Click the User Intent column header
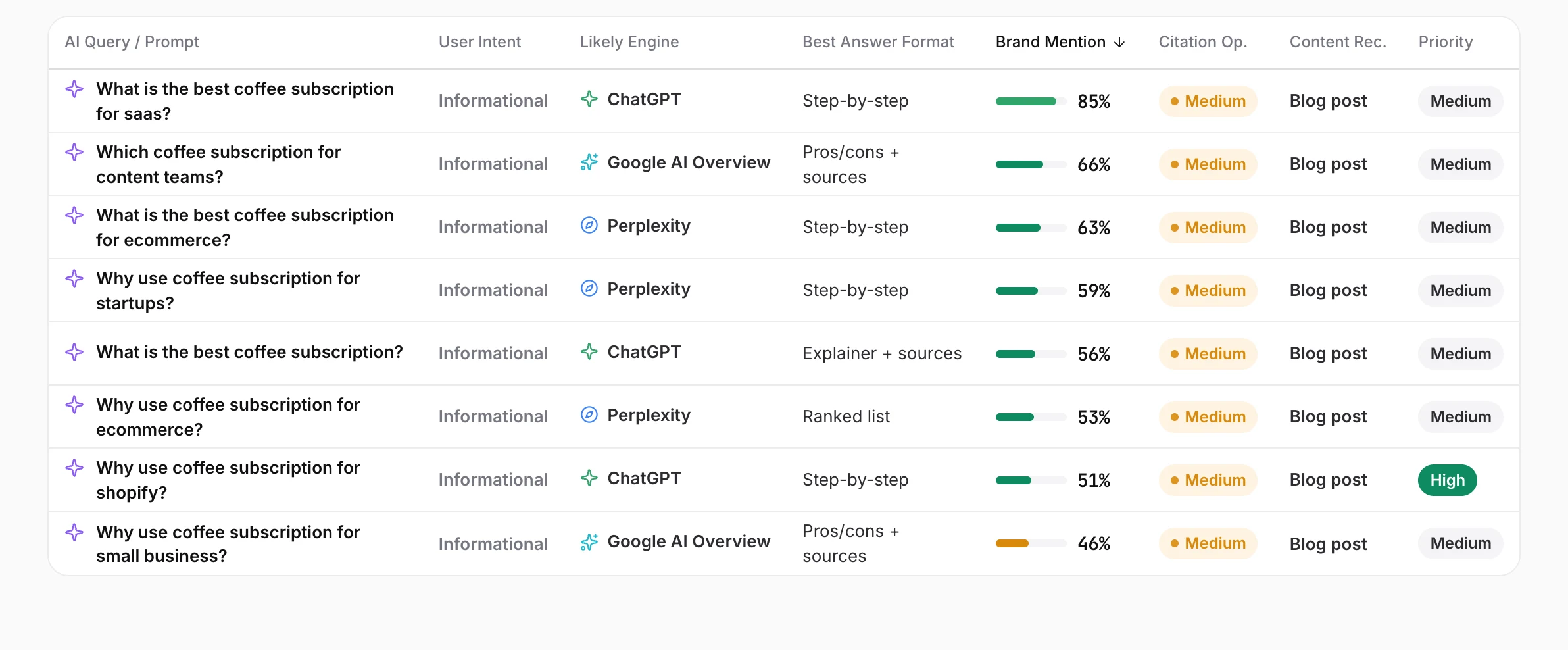Image resolution: width=1568 pixels, height=650 pixels. pos(479,42)
